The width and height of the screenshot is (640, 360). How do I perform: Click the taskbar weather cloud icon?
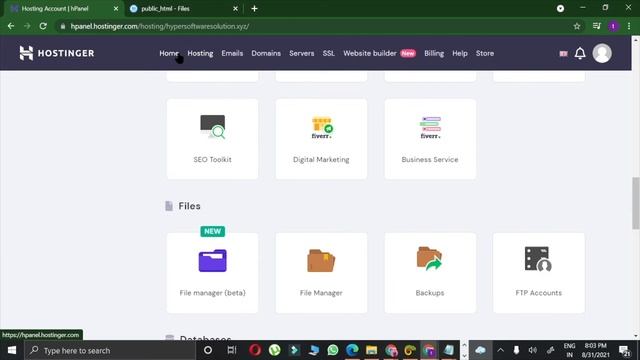480,350
